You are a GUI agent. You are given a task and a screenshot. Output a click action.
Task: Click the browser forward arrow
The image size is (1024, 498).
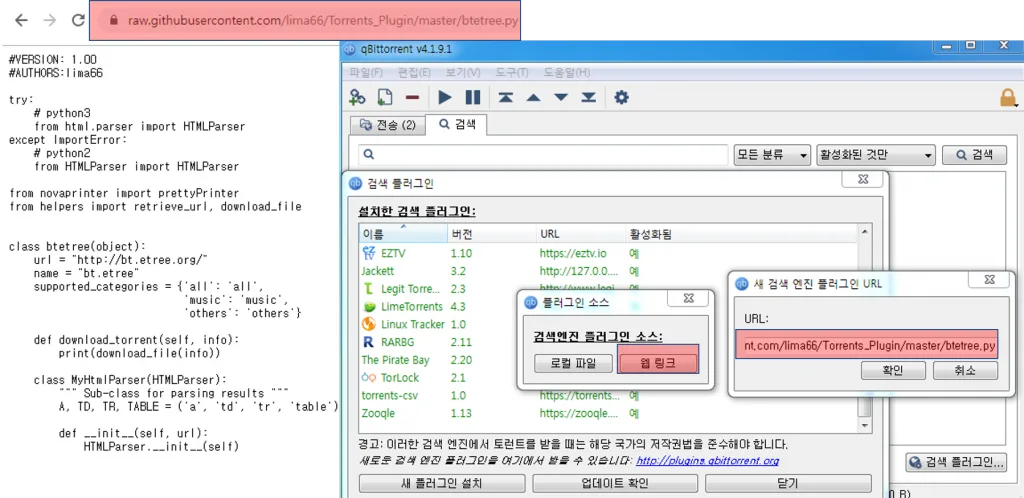pos(50,20)
